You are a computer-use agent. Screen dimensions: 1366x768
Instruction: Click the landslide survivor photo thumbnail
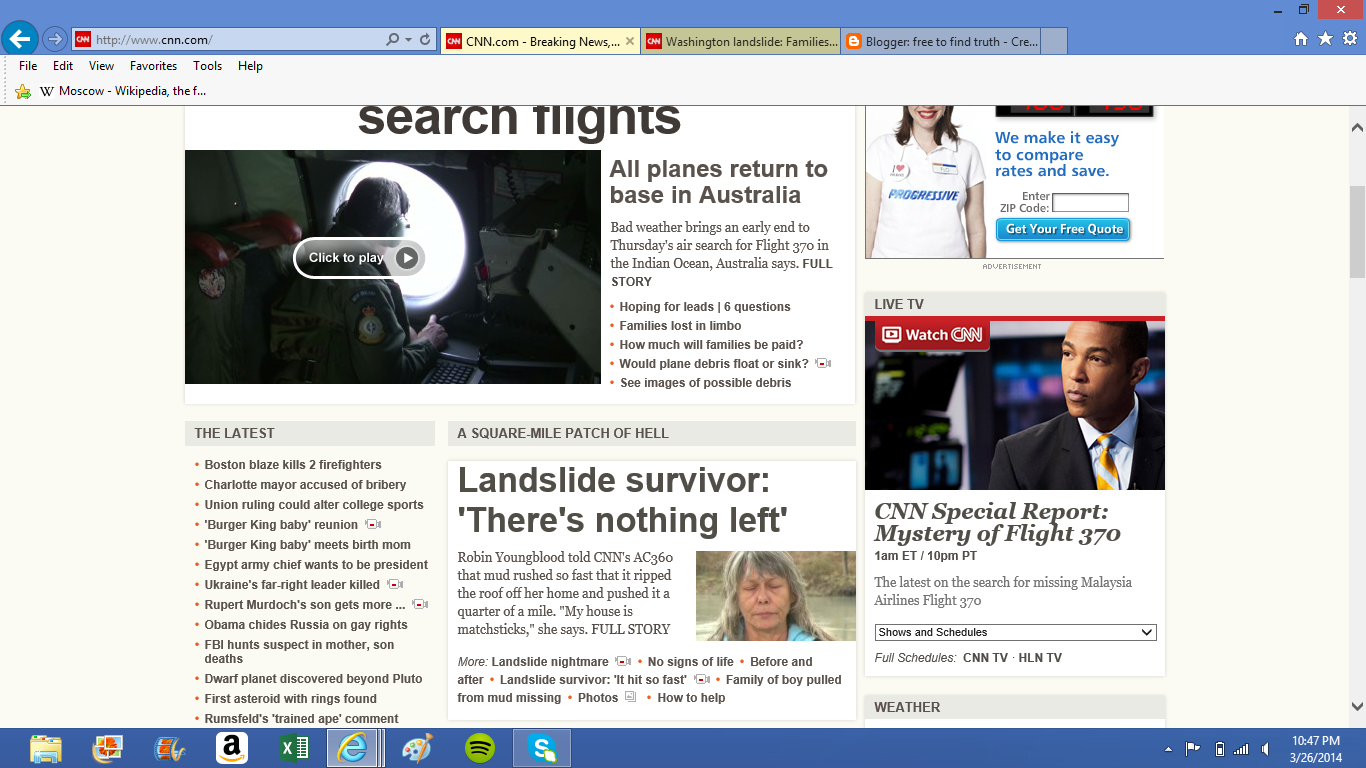[775, 596]
